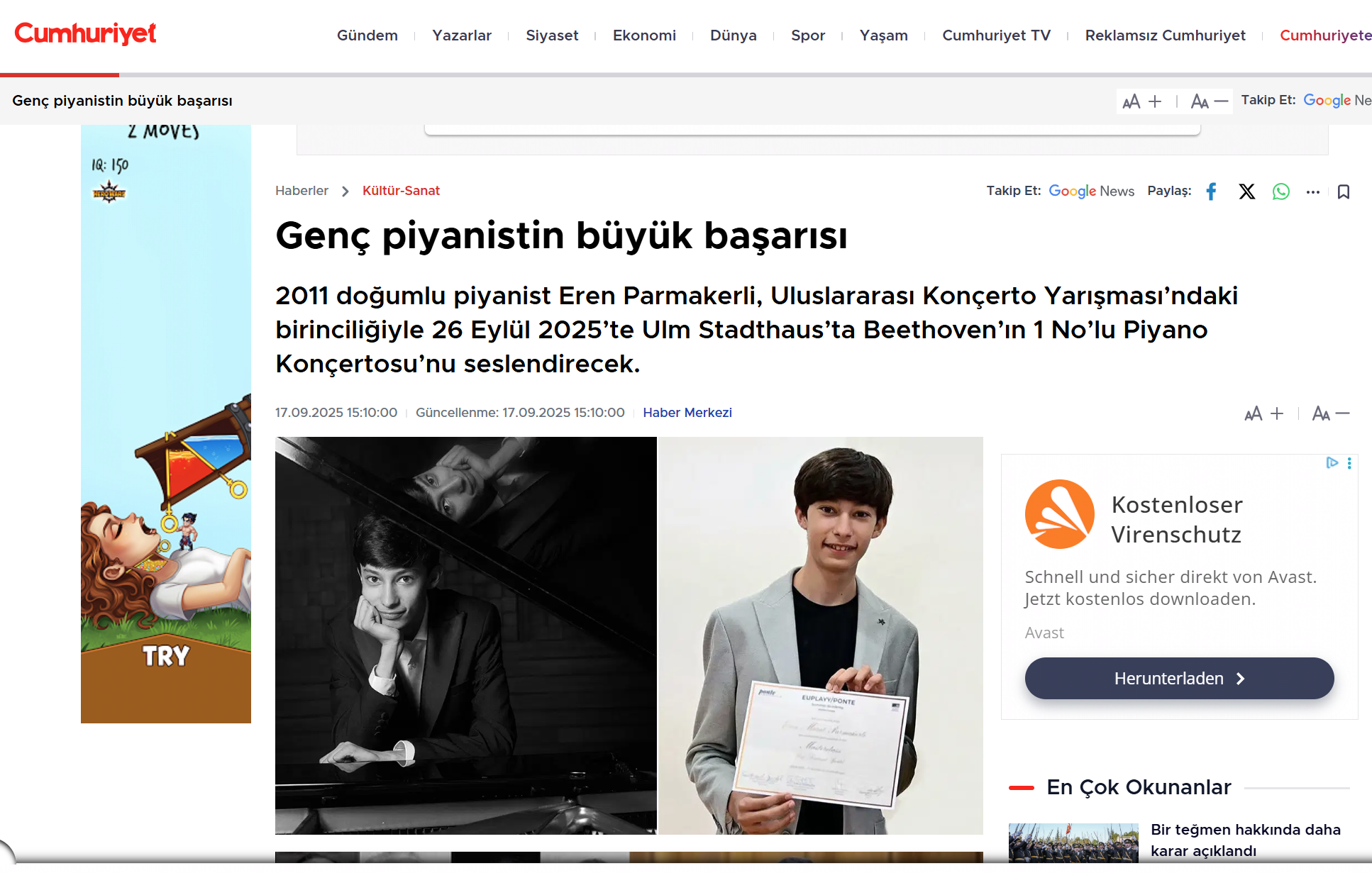Increase text size in sticky header bar

coord(1142,101)
